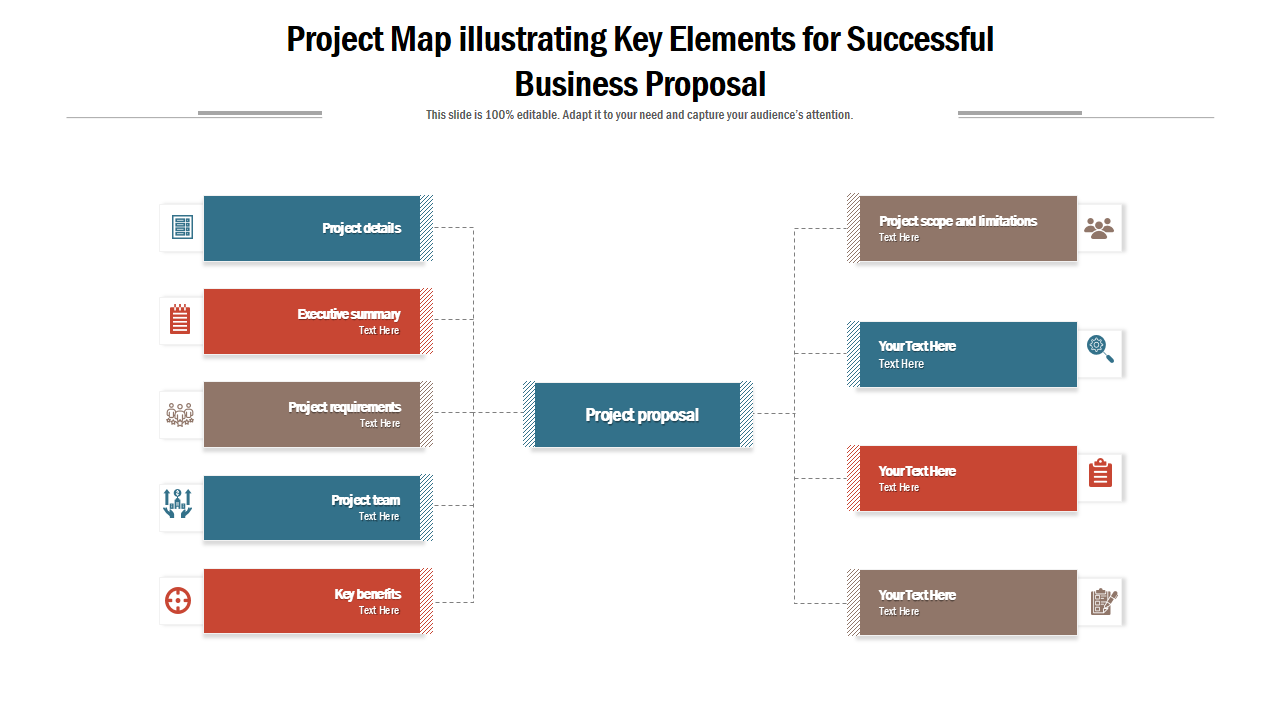This screenshot has height=720, width=1280.
Task: Click the hands icon beside Project team
Action: 177,502
